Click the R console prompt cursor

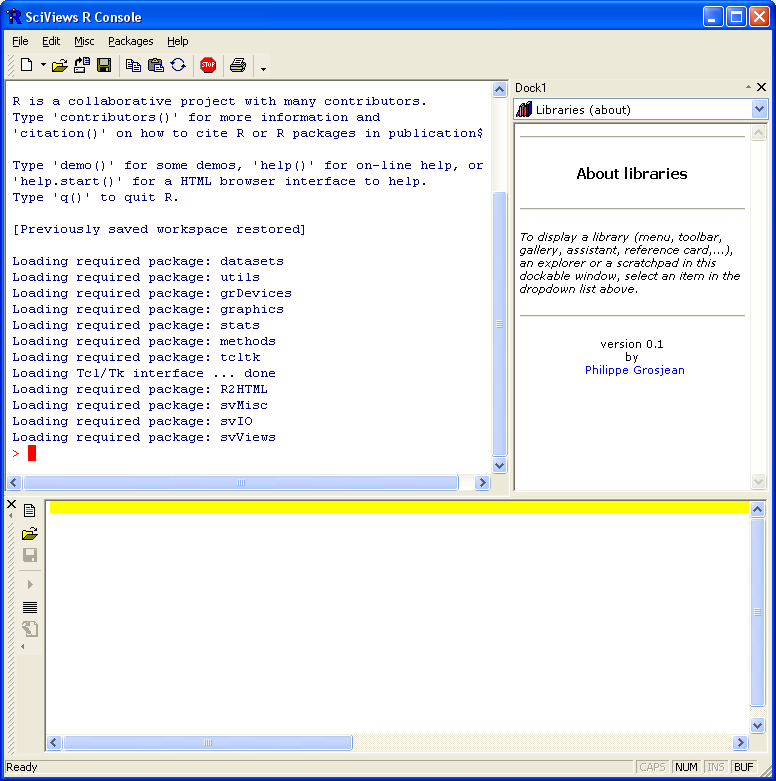32,453
